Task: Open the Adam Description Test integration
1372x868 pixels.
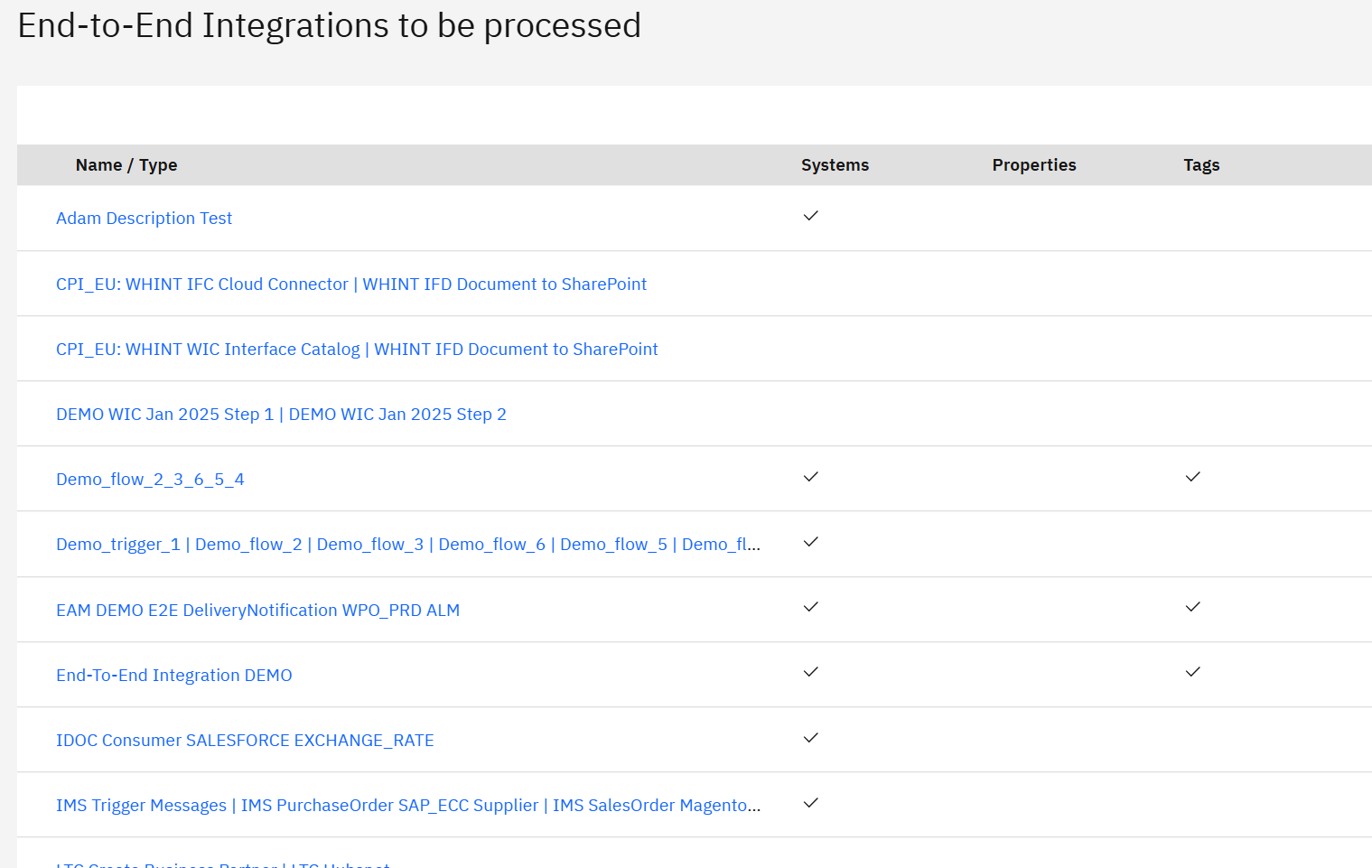Action: 145,219
